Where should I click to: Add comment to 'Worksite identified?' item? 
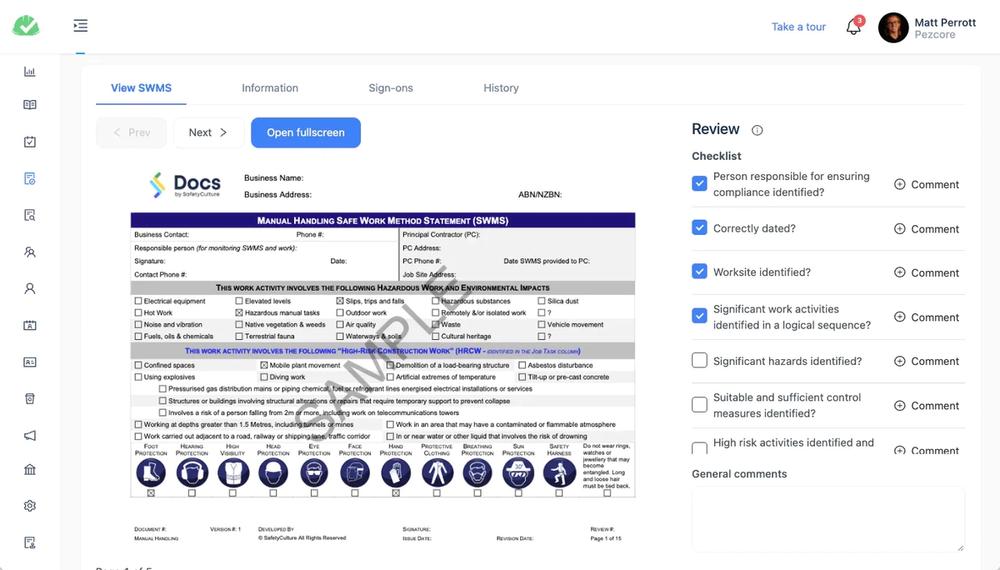coord(927,273)
